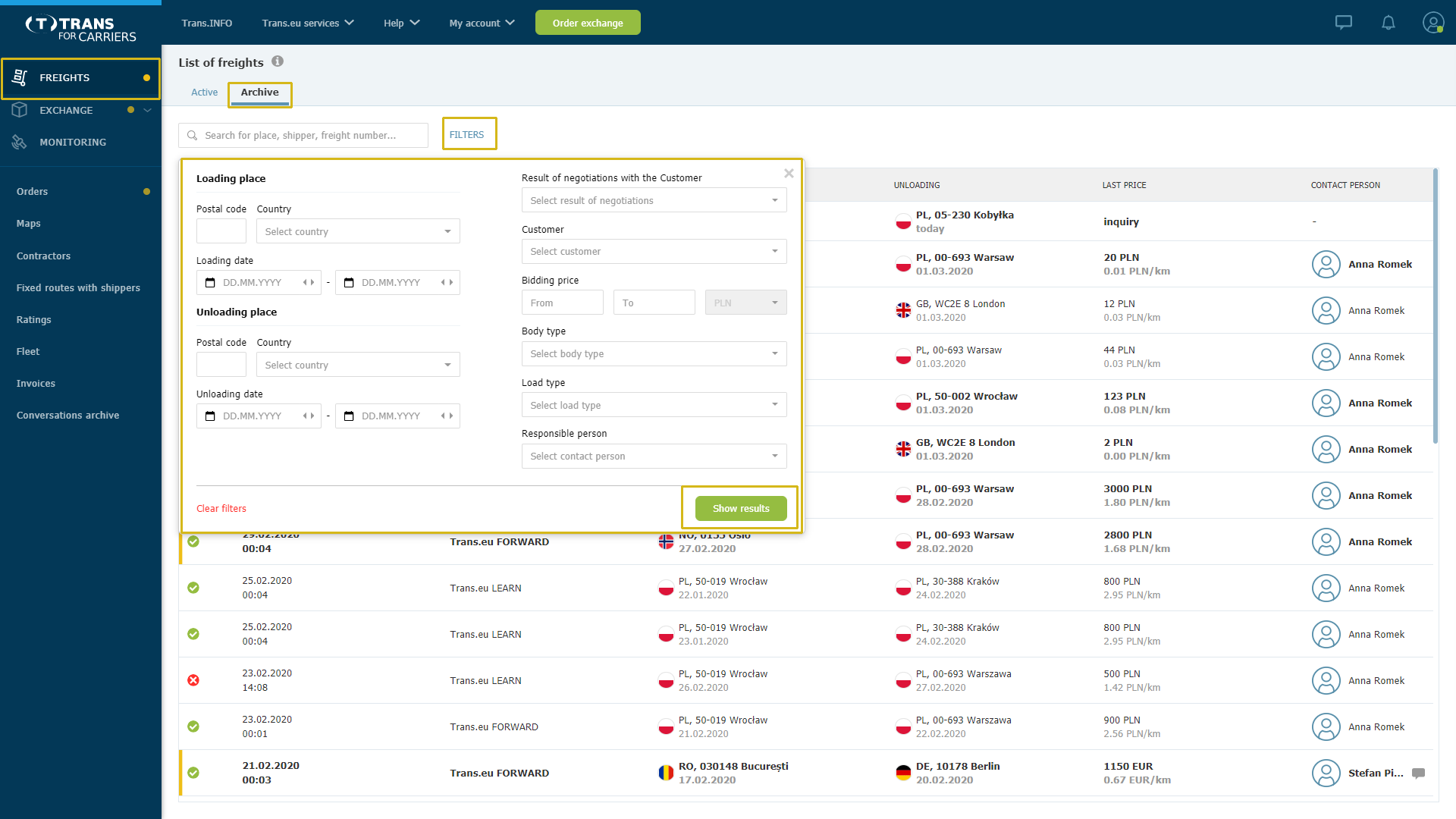Expand the Exchange sidebar chevron
1456x819 pixels.
tap(147, 110)
